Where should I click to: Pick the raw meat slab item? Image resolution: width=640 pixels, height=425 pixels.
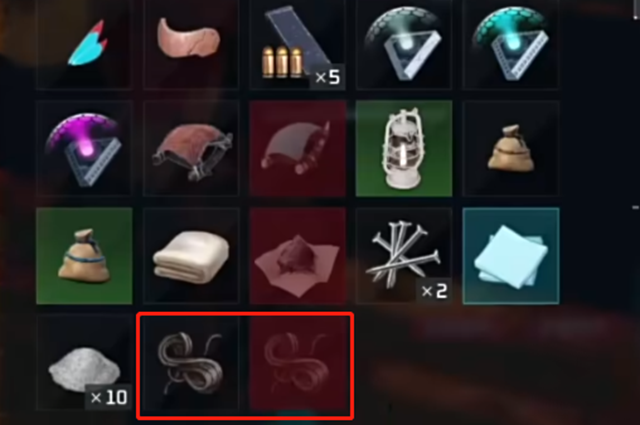(191, 43)
